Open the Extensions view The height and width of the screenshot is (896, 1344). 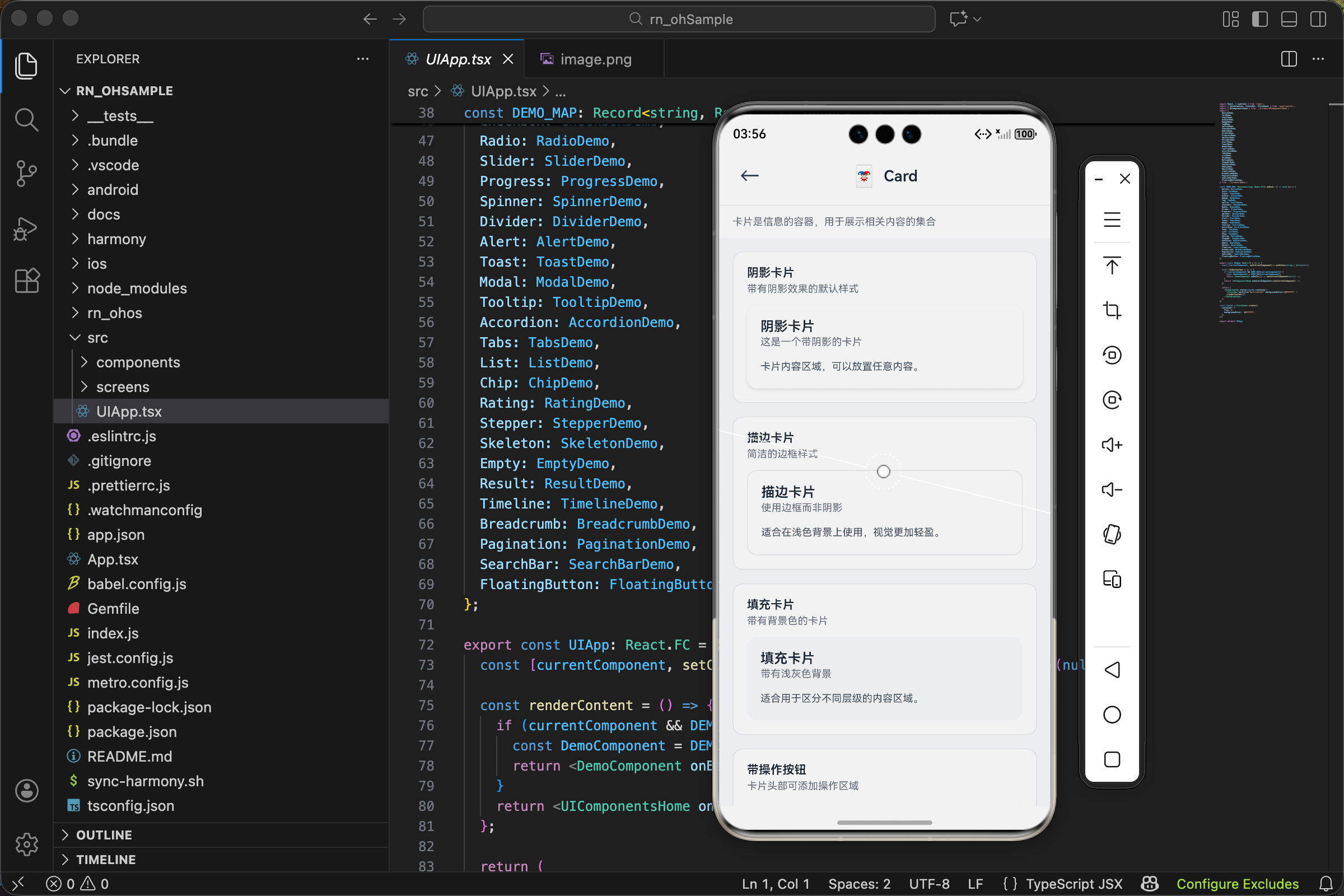26,281
